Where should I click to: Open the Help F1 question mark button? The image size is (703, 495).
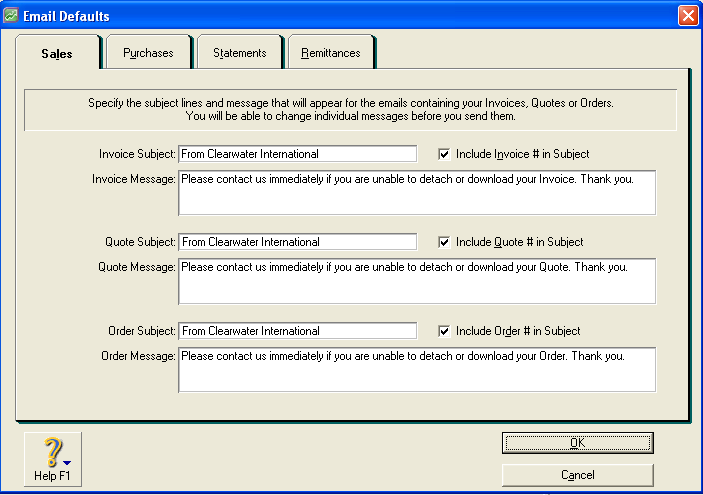pyautogui.click(x=53, y=459)
